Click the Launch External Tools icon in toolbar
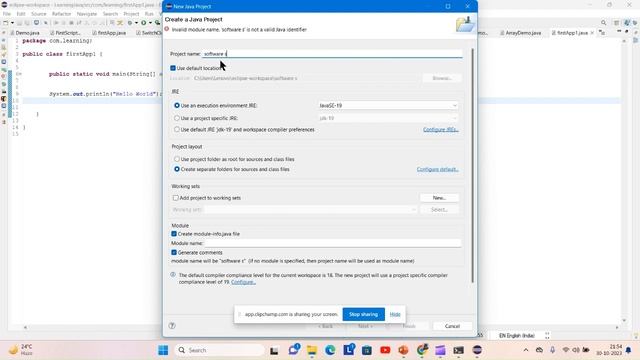Image resolution: width=640 pixels, height=360 pixels. (157, 23)
